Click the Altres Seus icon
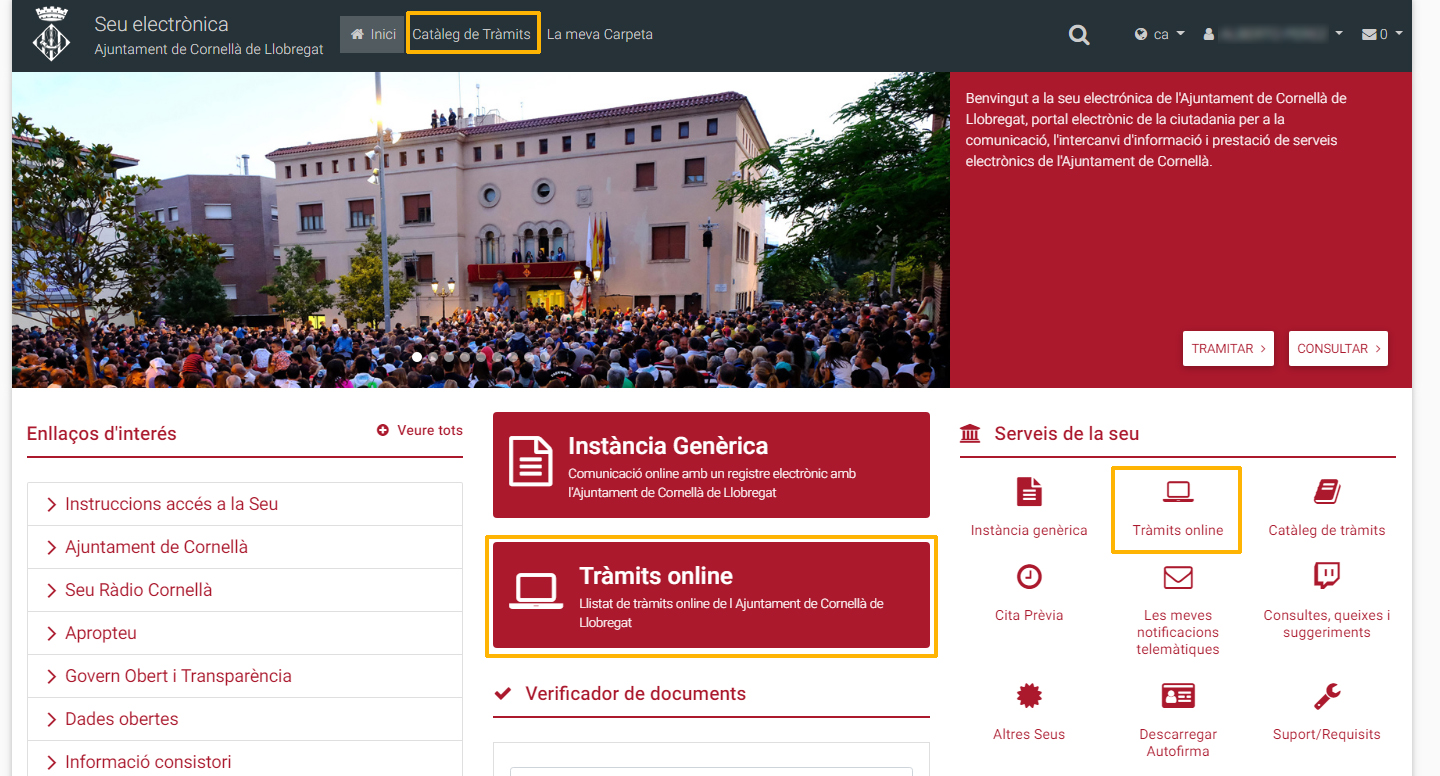 tap(1028, 696)
